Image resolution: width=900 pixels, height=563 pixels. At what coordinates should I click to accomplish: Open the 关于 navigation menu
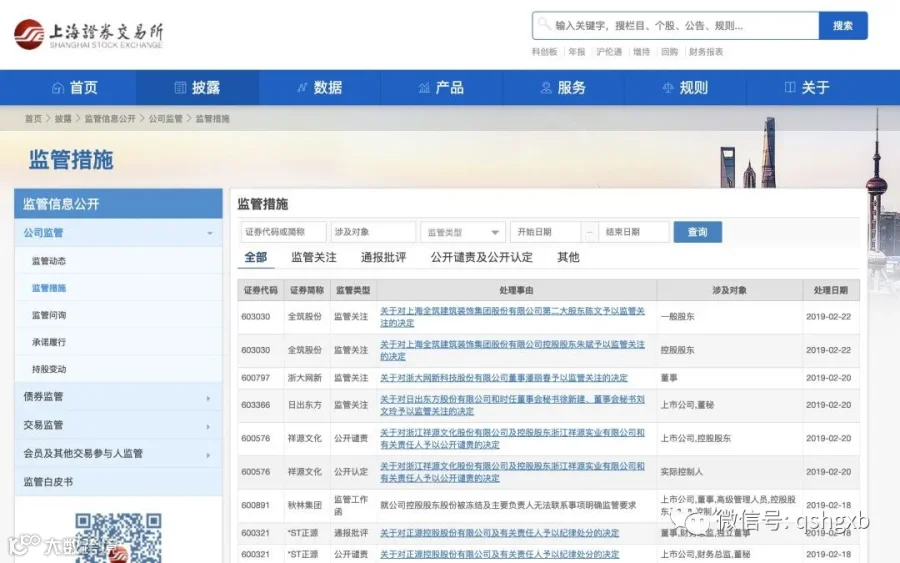[807, 88]
